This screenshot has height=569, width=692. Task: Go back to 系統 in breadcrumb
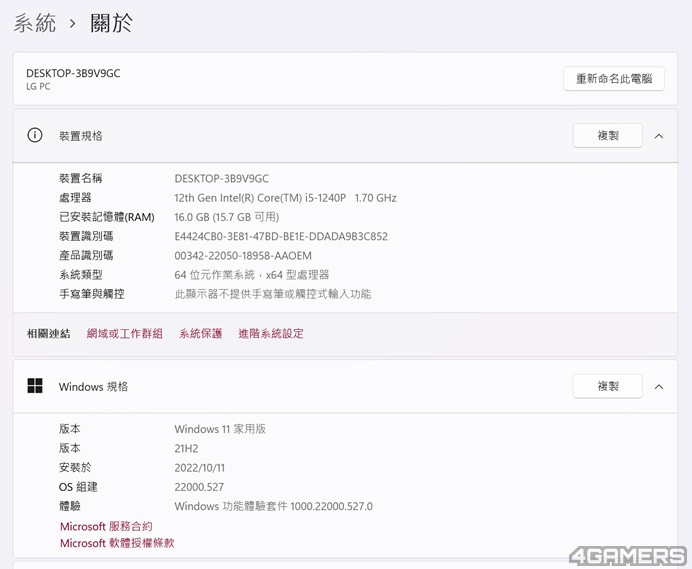coord(35,23)
